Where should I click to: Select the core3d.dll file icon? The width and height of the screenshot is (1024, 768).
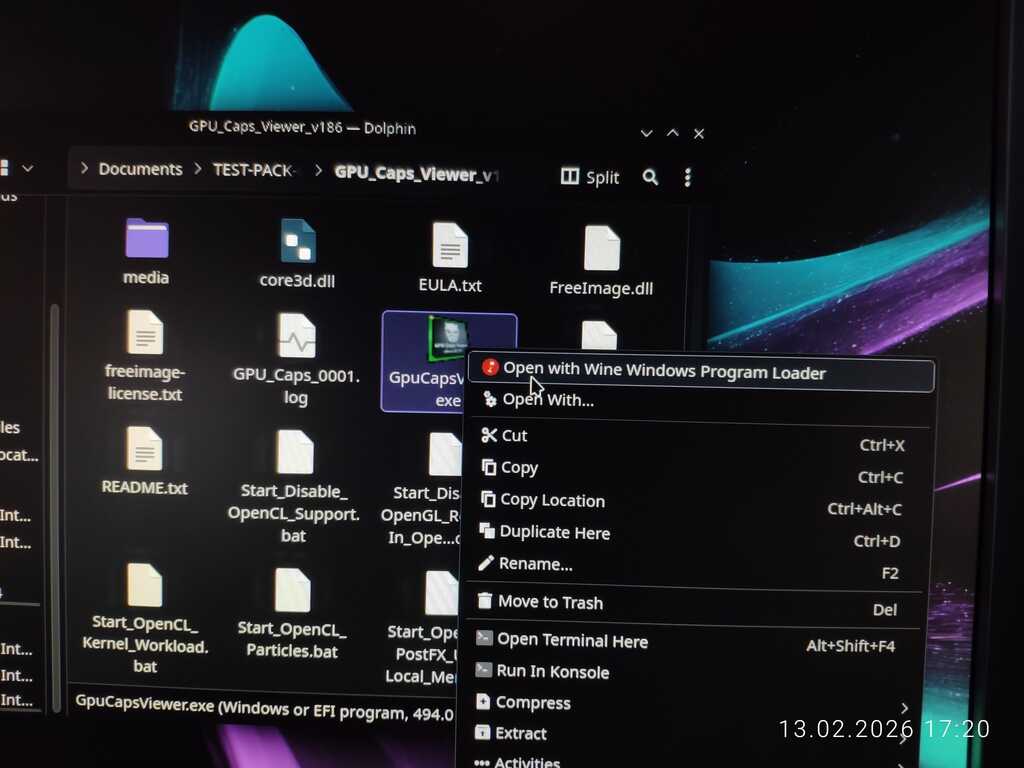coord(298,241)
